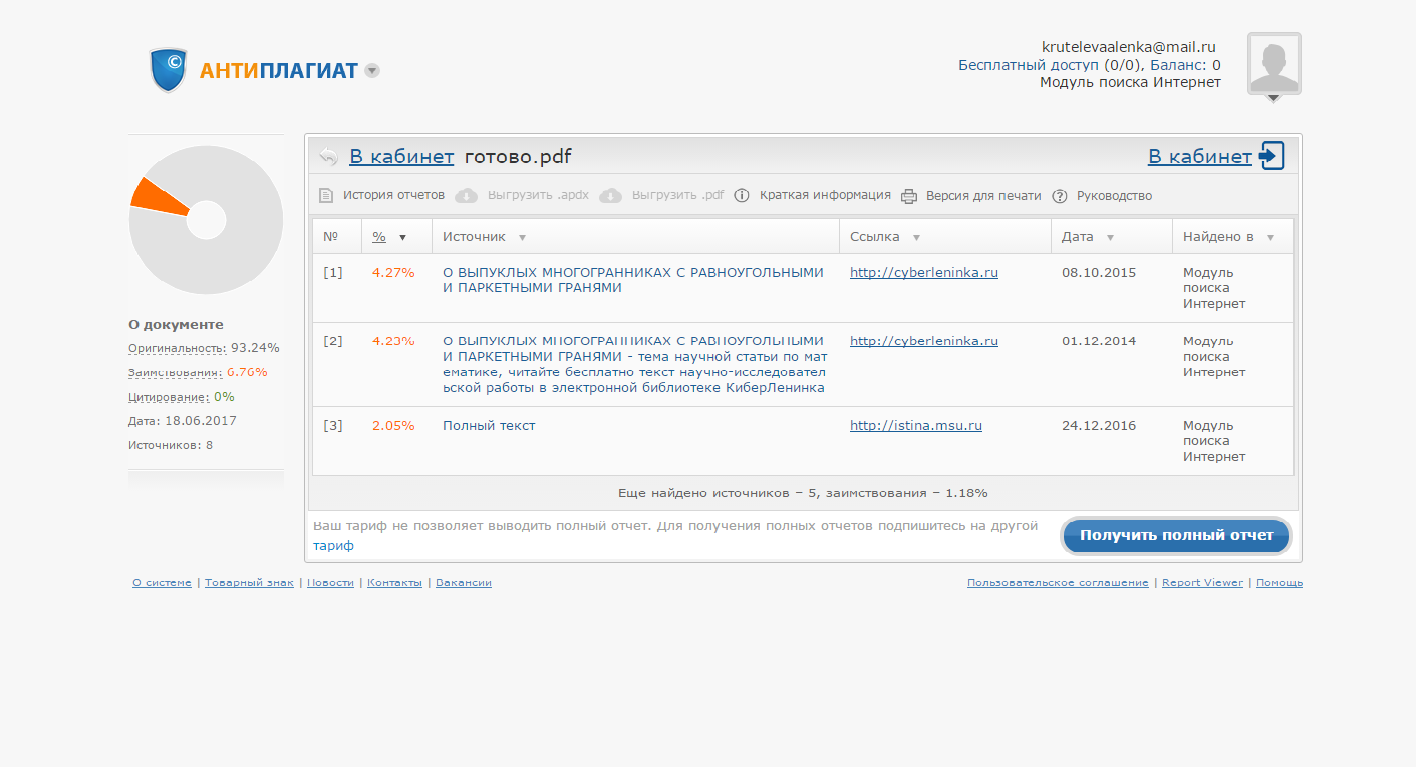This screenshot has width=1416, height=767.
Task: Click the printer icon for Версия для печати
Action: pyautogui.click(x=909, y=196)
